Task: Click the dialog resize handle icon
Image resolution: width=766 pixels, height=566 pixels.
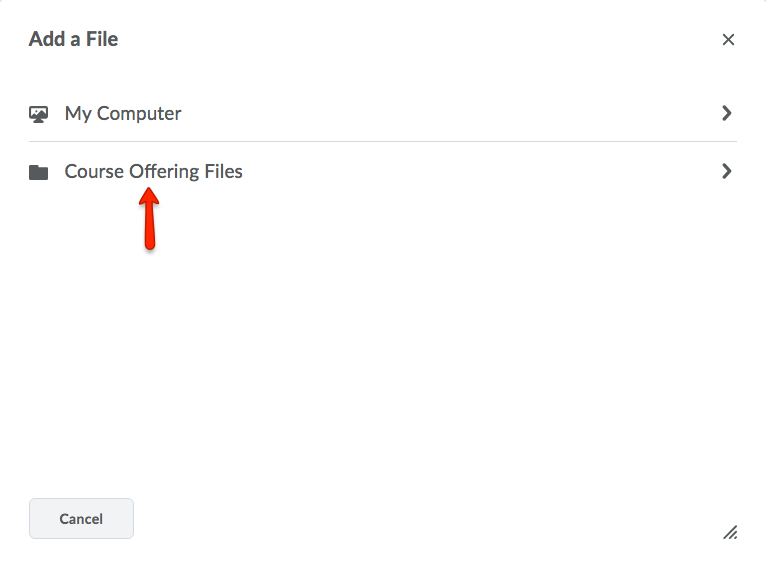Action: (730, 532)
